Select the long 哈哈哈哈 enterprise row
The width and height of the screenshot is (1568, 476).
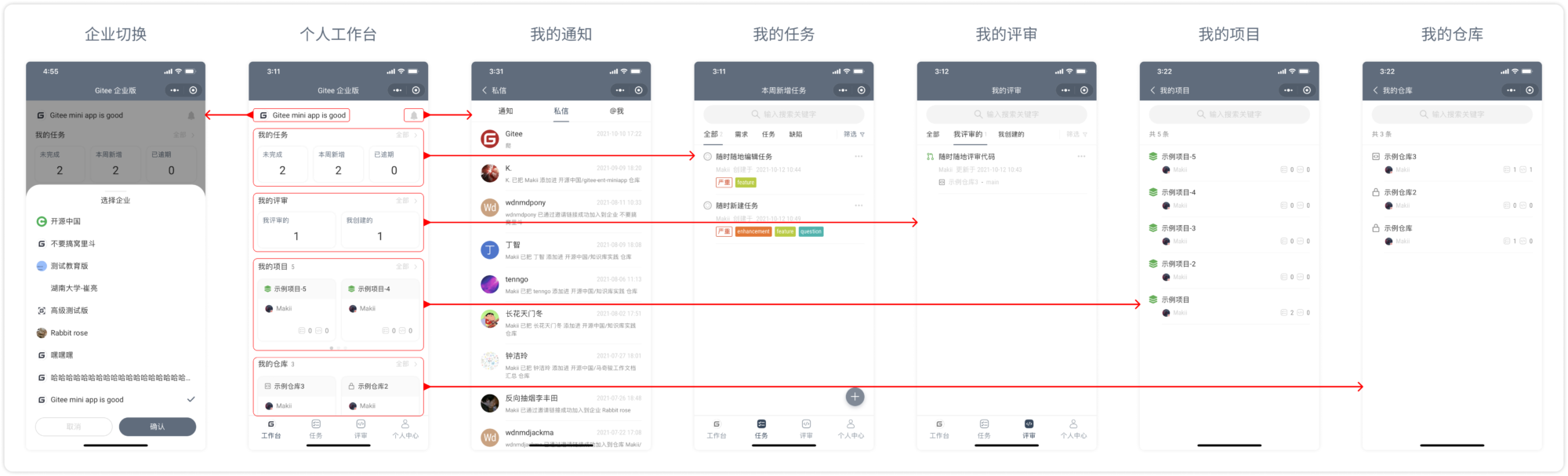(115, 378)
